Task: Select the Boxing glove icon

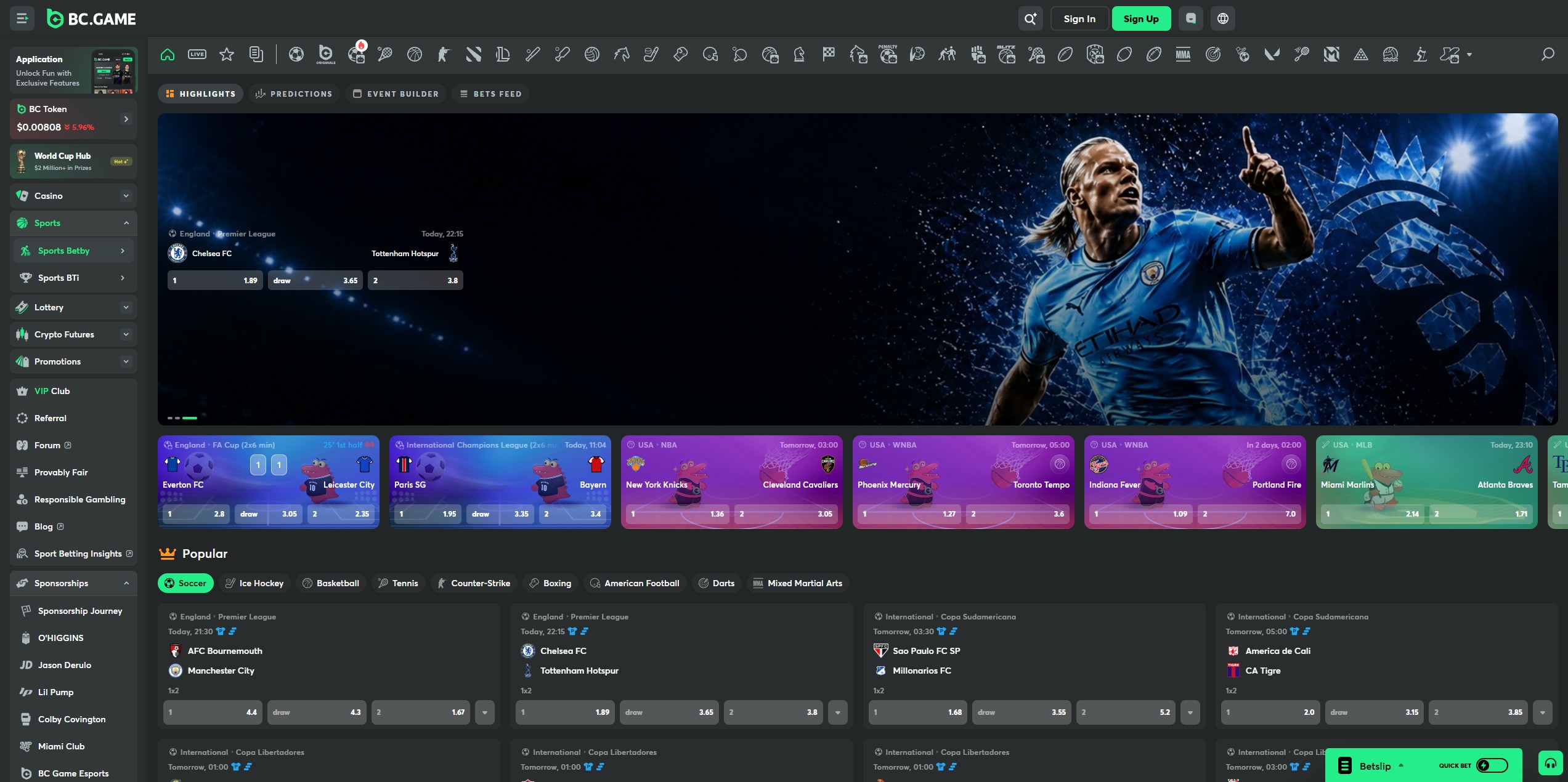Action: (681, 54)
